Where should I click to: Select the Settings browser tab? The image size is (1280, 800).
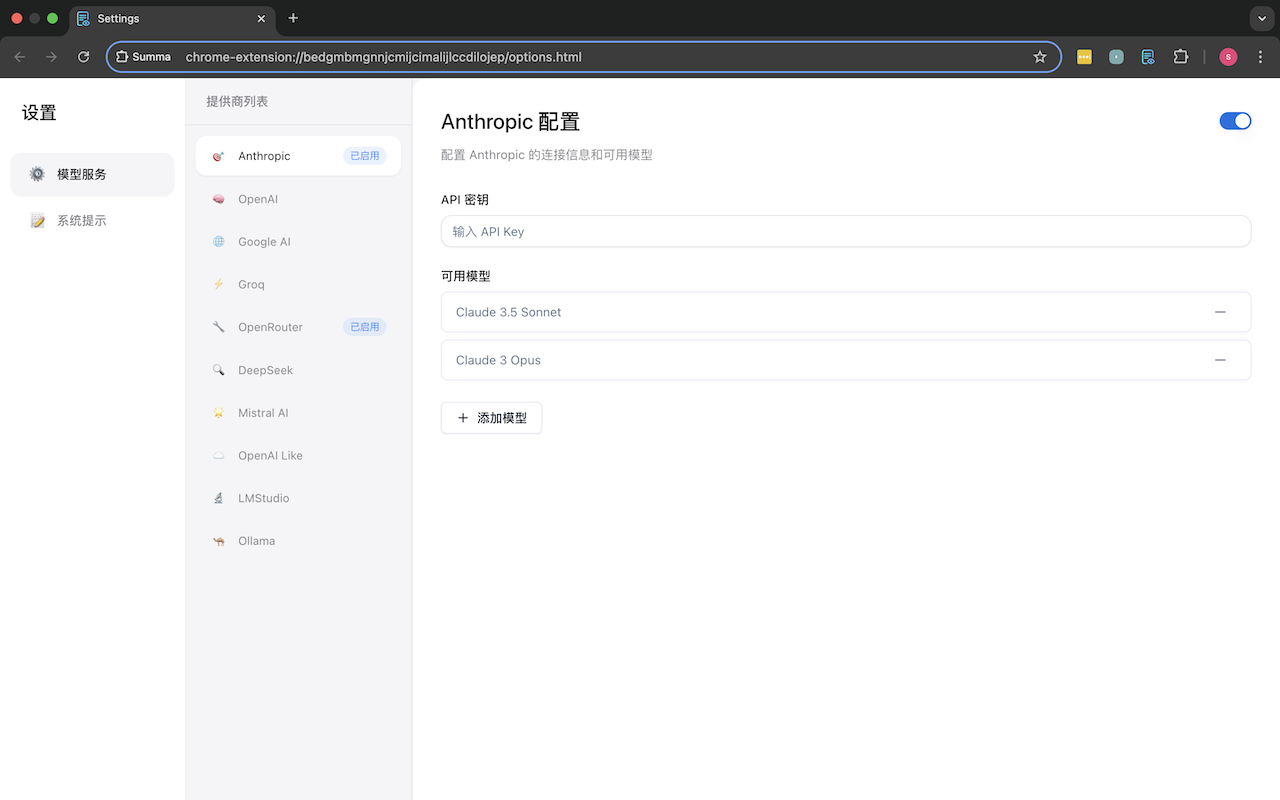pyautogui.click(x=172, y=18)
